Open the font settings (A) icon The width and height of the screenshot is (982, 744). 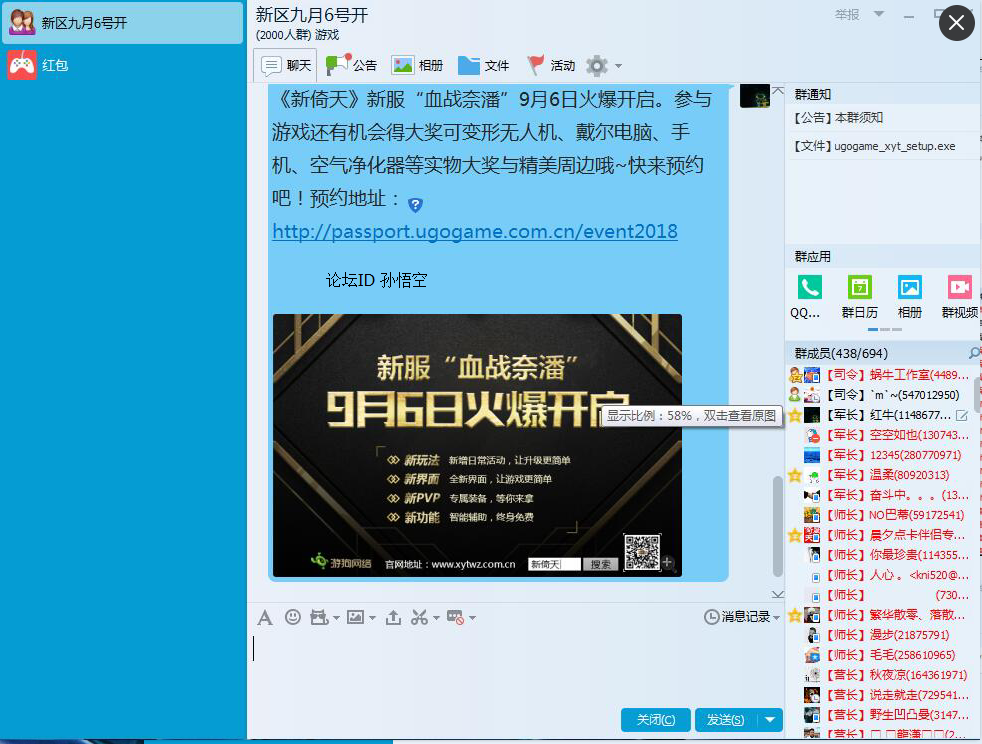tap(265, 617)
